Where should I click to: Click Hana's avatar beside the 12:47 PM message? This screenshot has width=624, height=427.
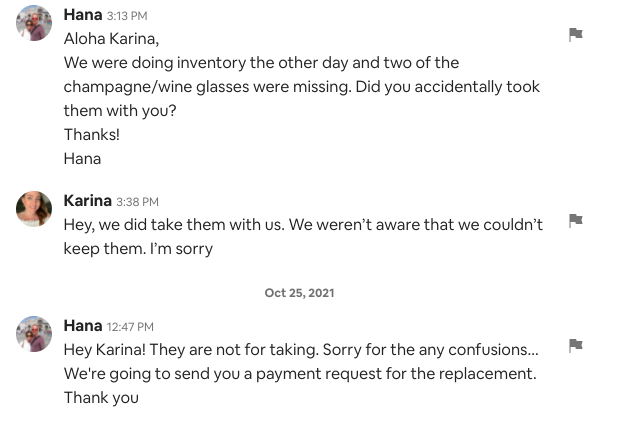[x=34, y=334]
